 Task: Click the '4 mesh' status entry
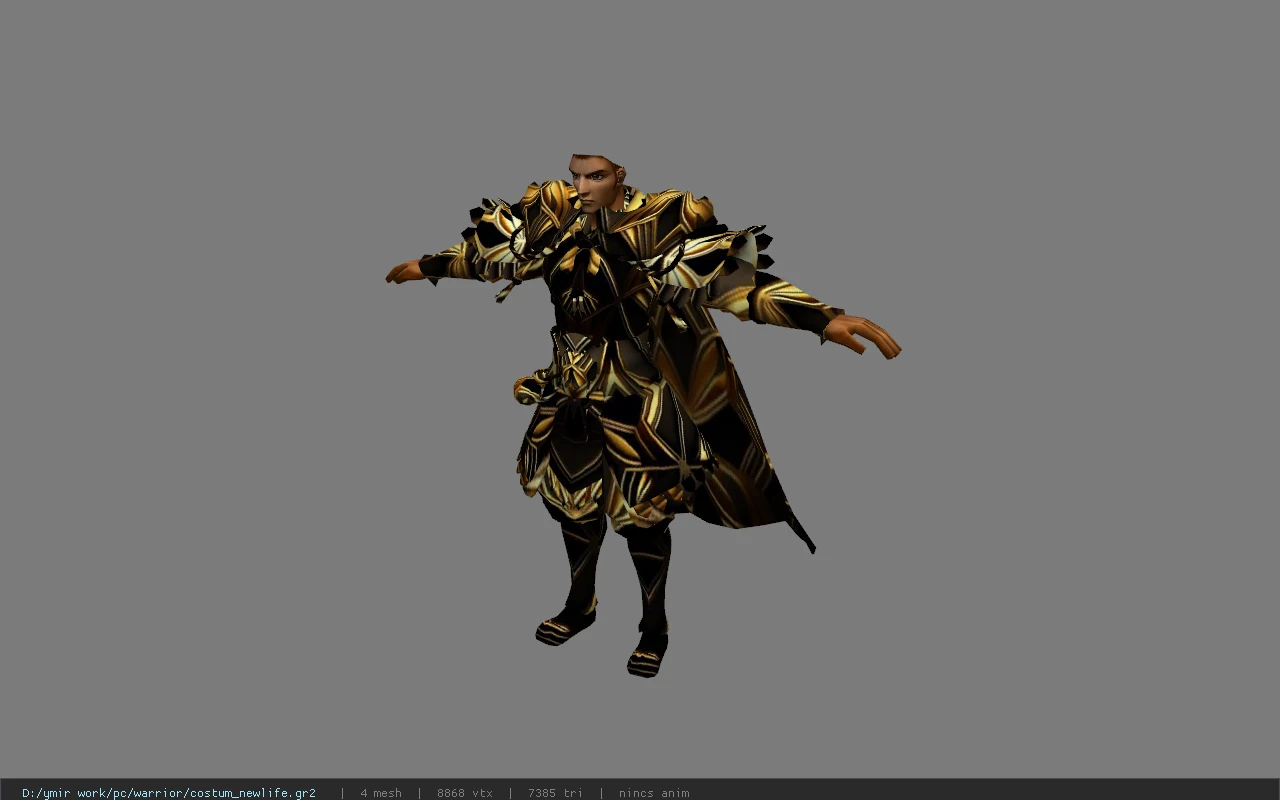pos(381,793)
